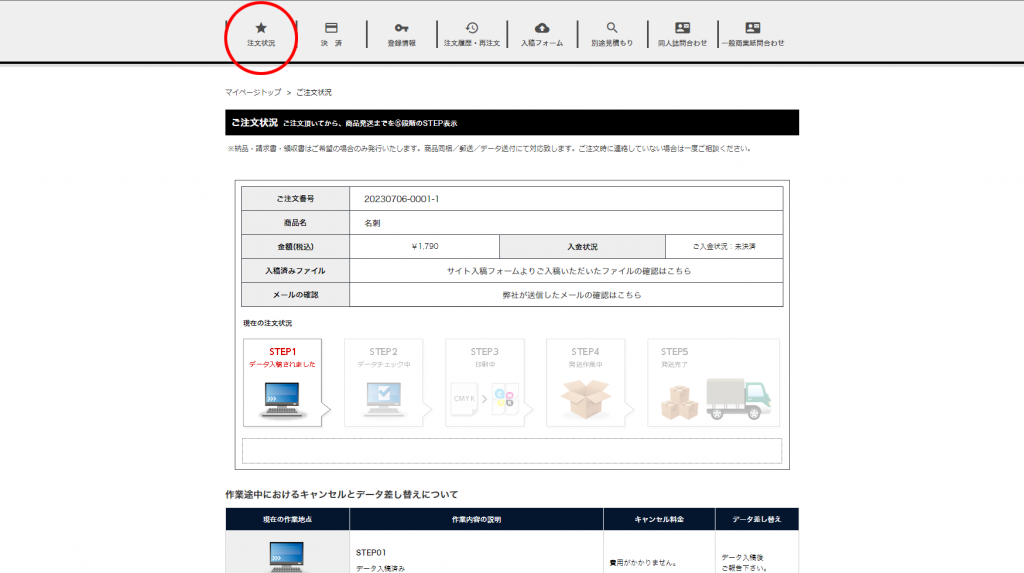Open the submitted file confirmation link
This screenshot has width=1024, height=573.
pyautogui.click(x=568, y=271)
